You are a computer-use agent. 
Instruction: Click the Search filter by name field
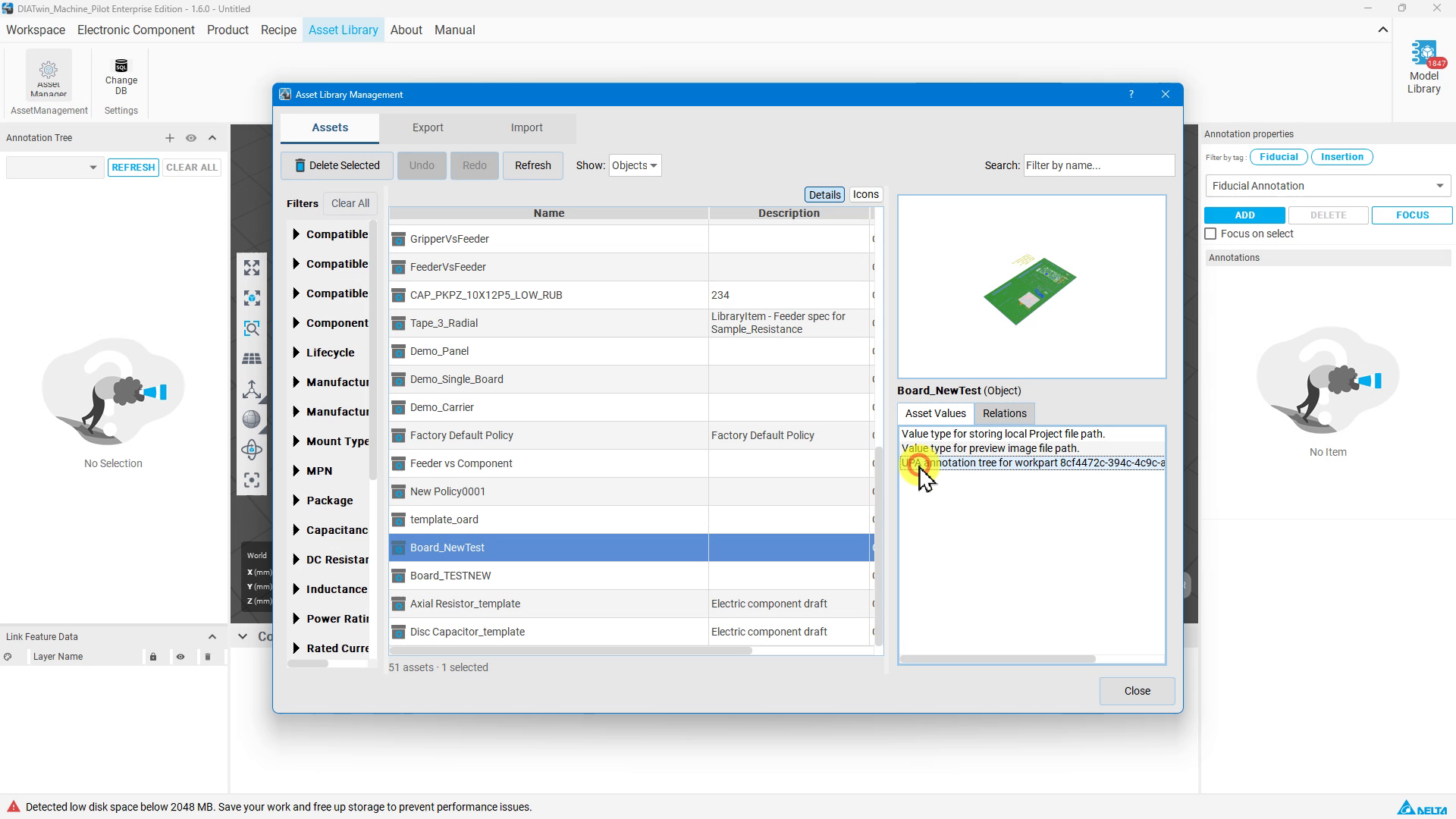(1099, 165)
